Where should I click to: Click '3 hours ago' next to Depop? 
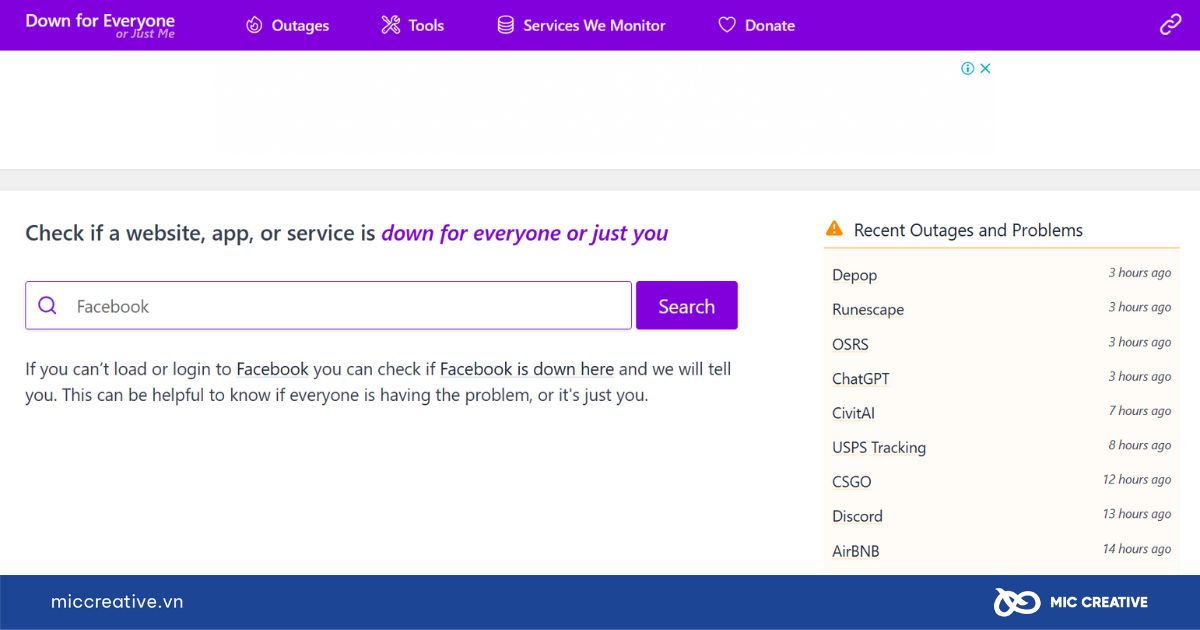pyautogui.click(x=1140, y=273)
